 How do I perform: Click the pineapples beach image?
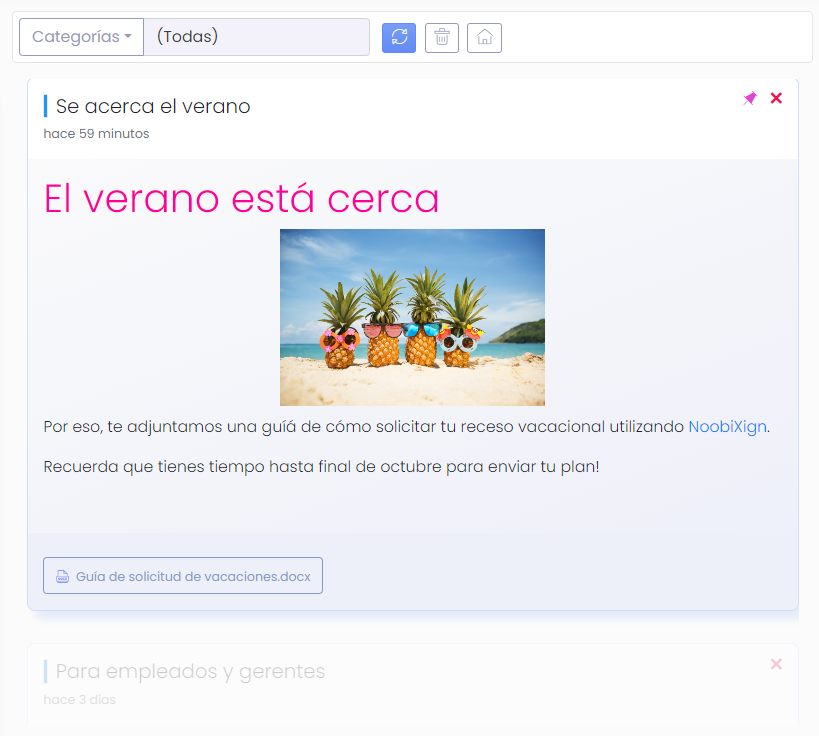pos(412,317)
